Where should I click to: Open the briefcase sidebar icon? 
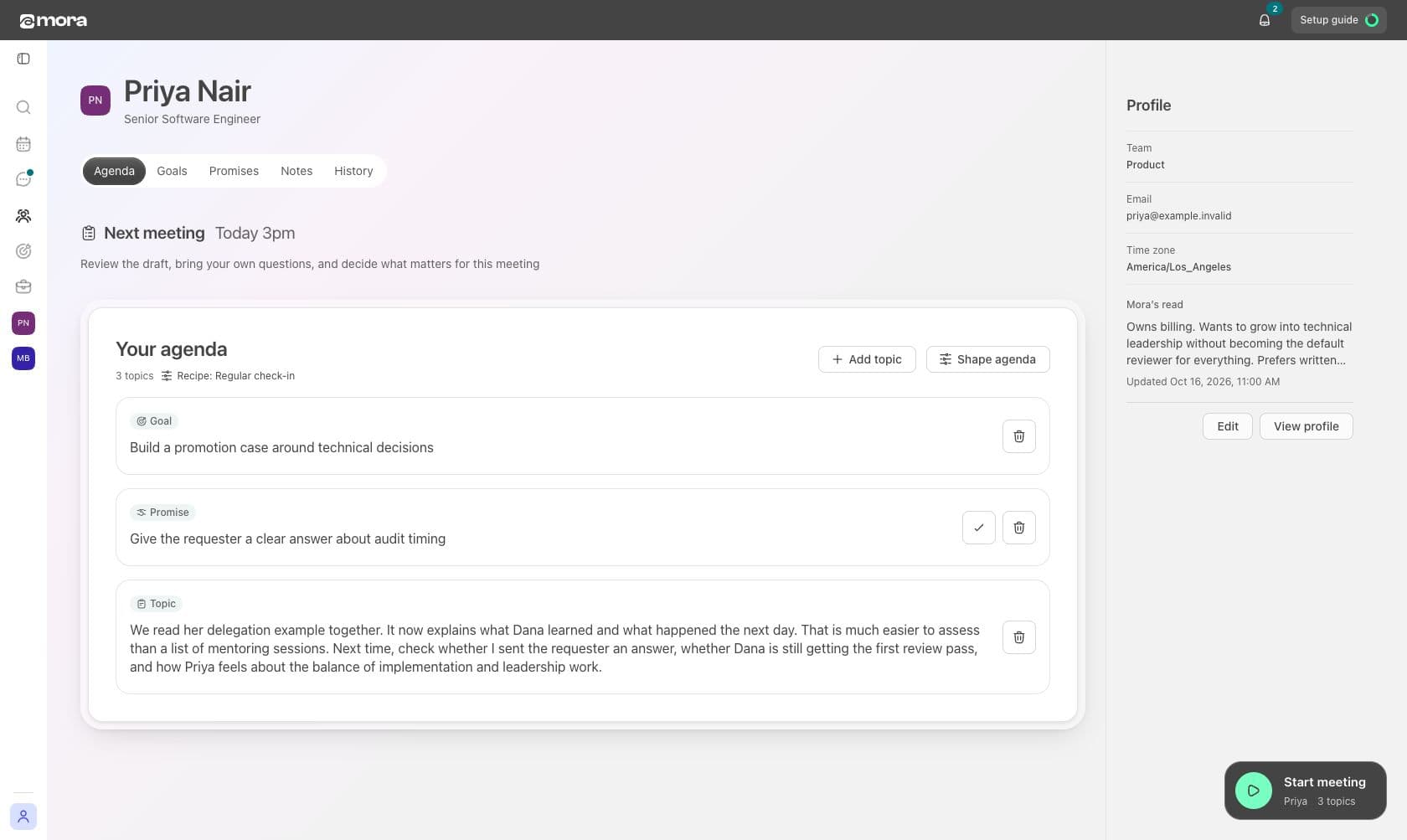point(23,286)
